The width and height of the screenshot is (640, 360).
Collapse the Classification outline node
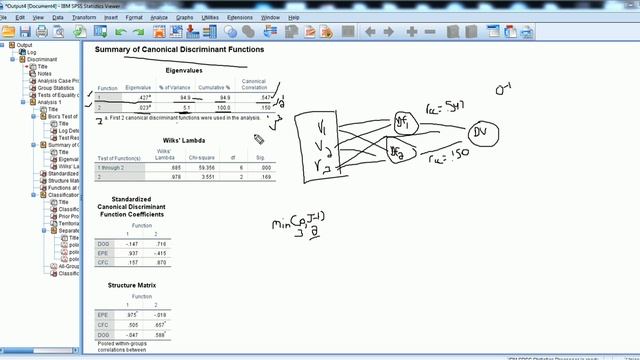[34, 195]
